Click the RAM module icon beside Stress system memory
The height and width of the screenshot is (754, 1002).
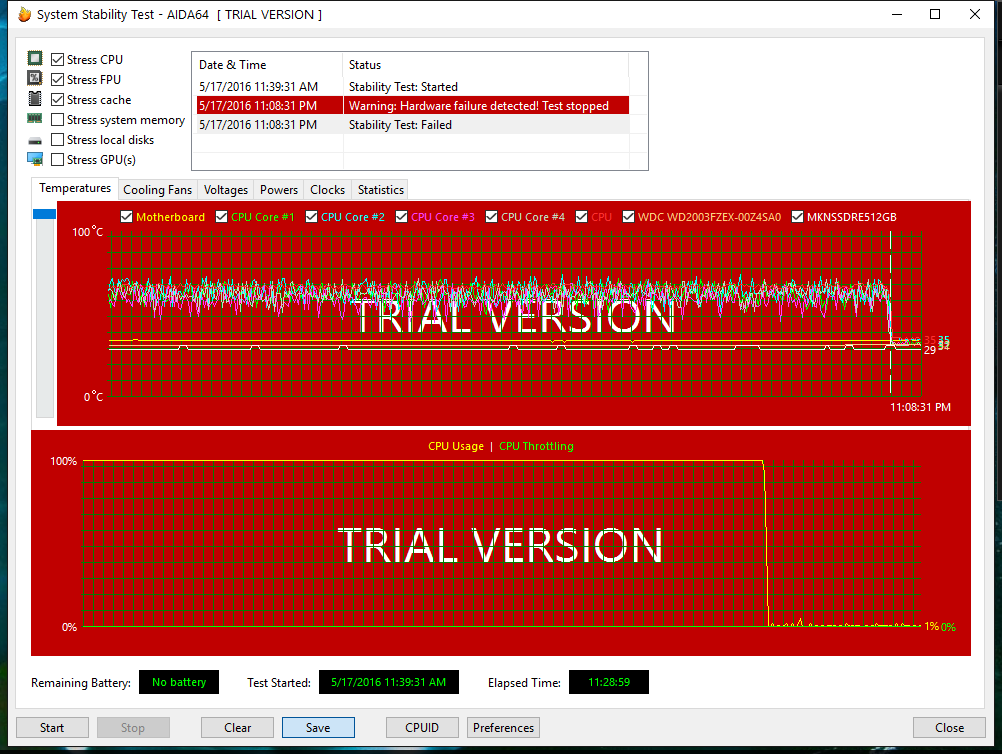click(35, 119)
